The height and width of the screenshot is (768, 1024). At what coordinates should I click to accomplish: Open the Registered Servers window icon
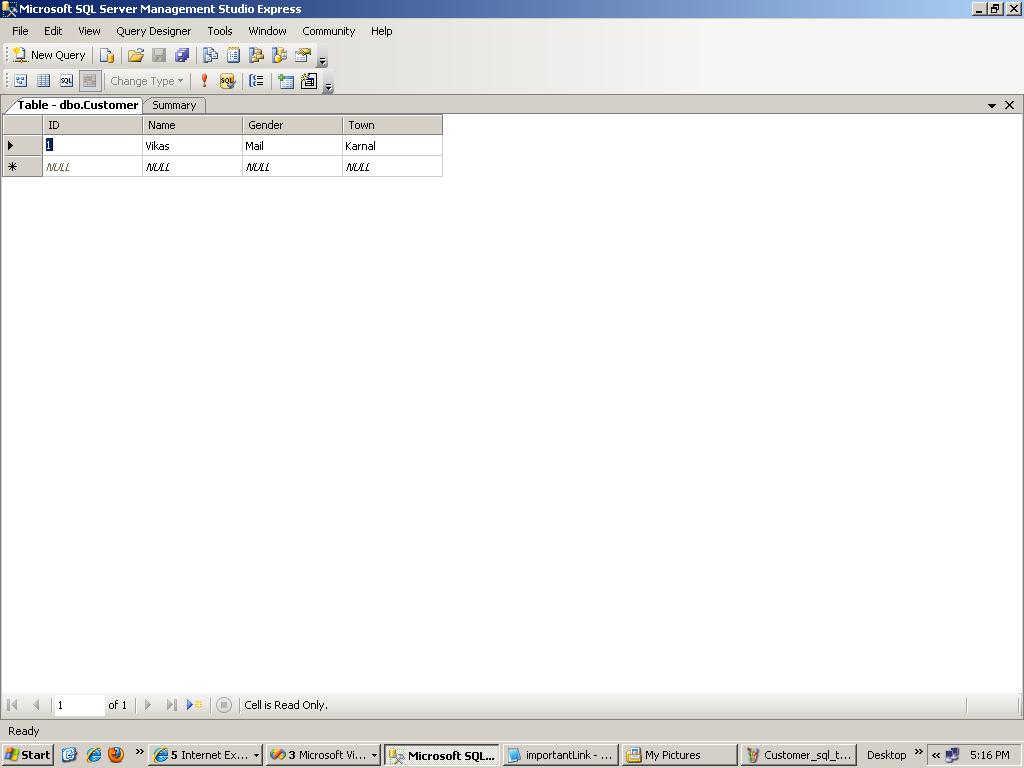click(x=210, y=56)
